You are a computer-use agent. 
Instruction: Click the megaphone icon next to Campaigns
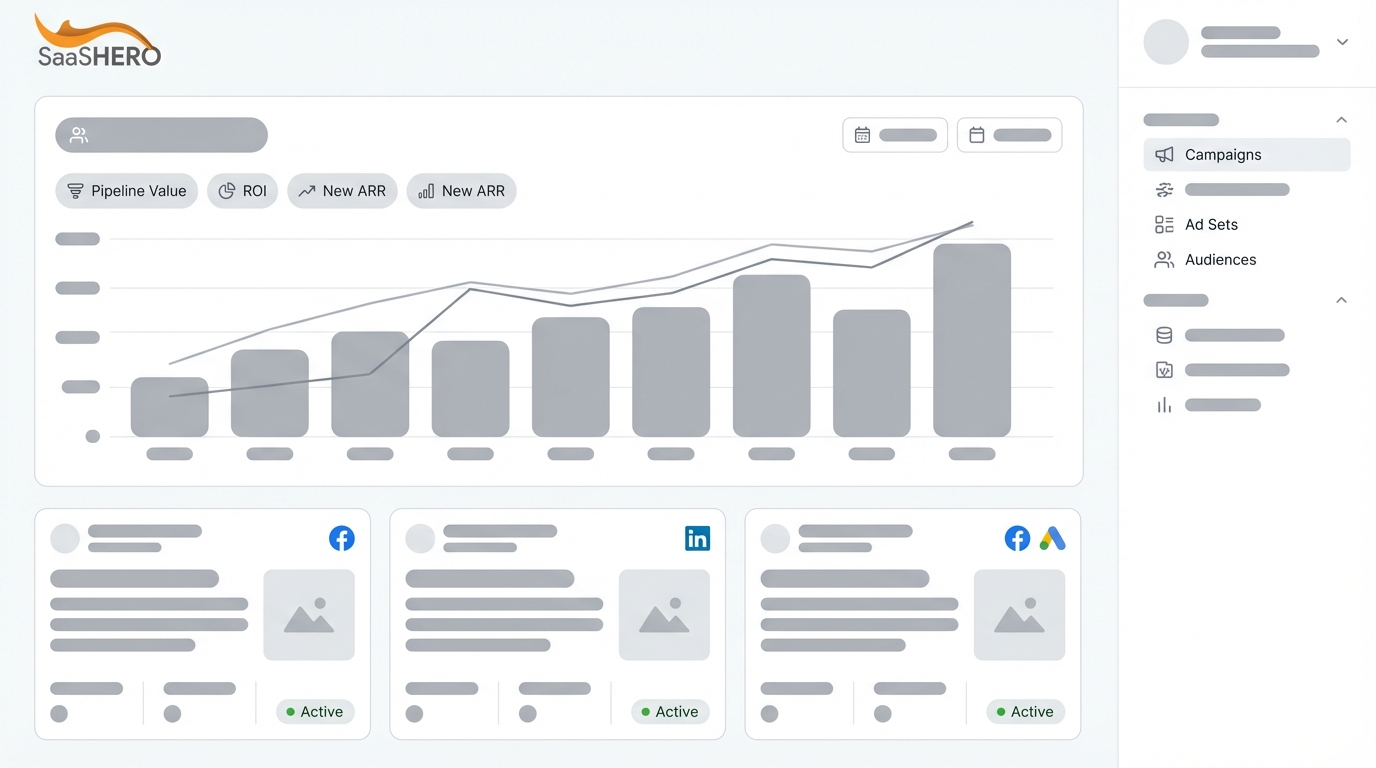coord(1163,155)
